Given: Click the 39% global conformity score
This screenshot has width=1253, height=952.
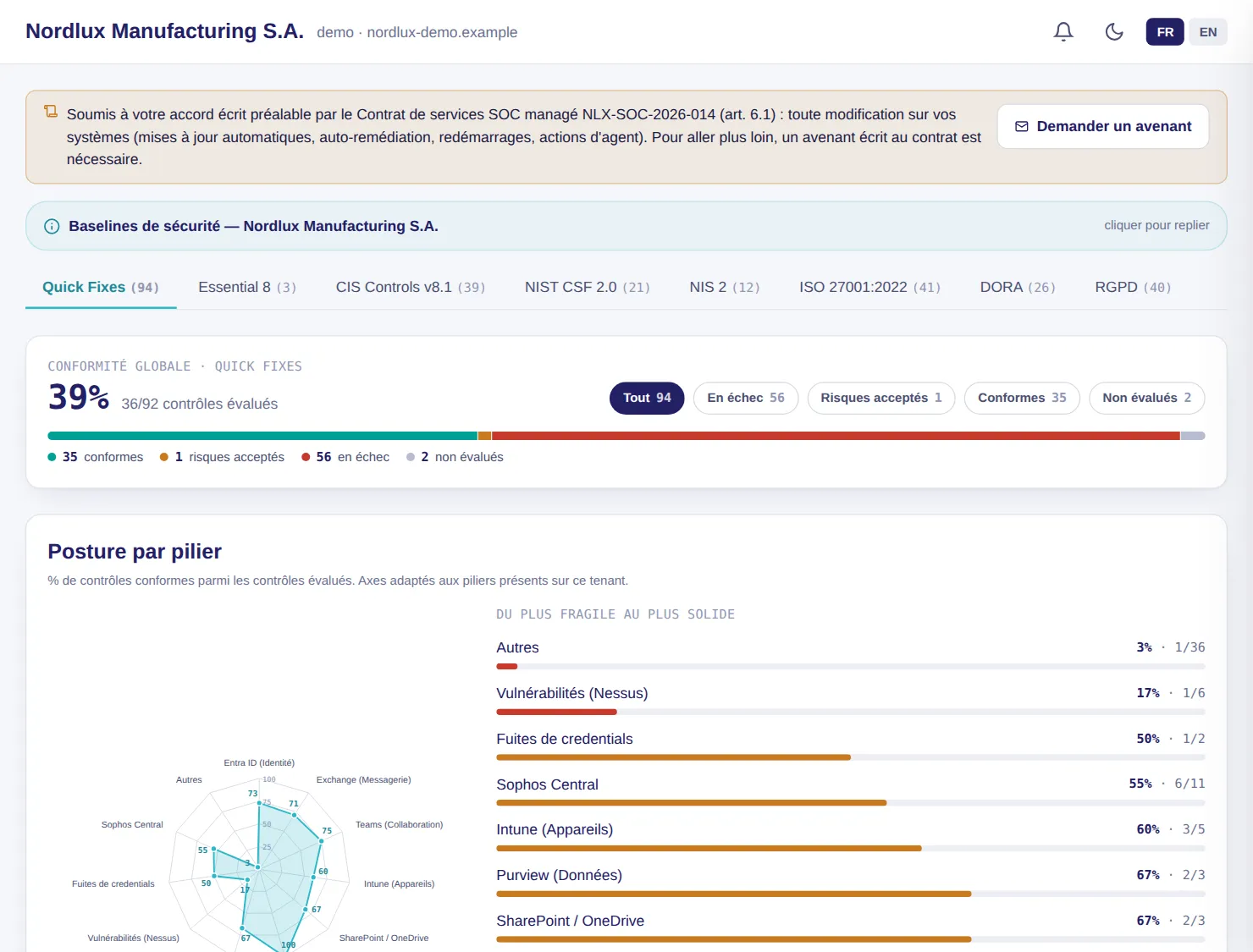Looking at the screenshot, I should [x=79, y=397].
